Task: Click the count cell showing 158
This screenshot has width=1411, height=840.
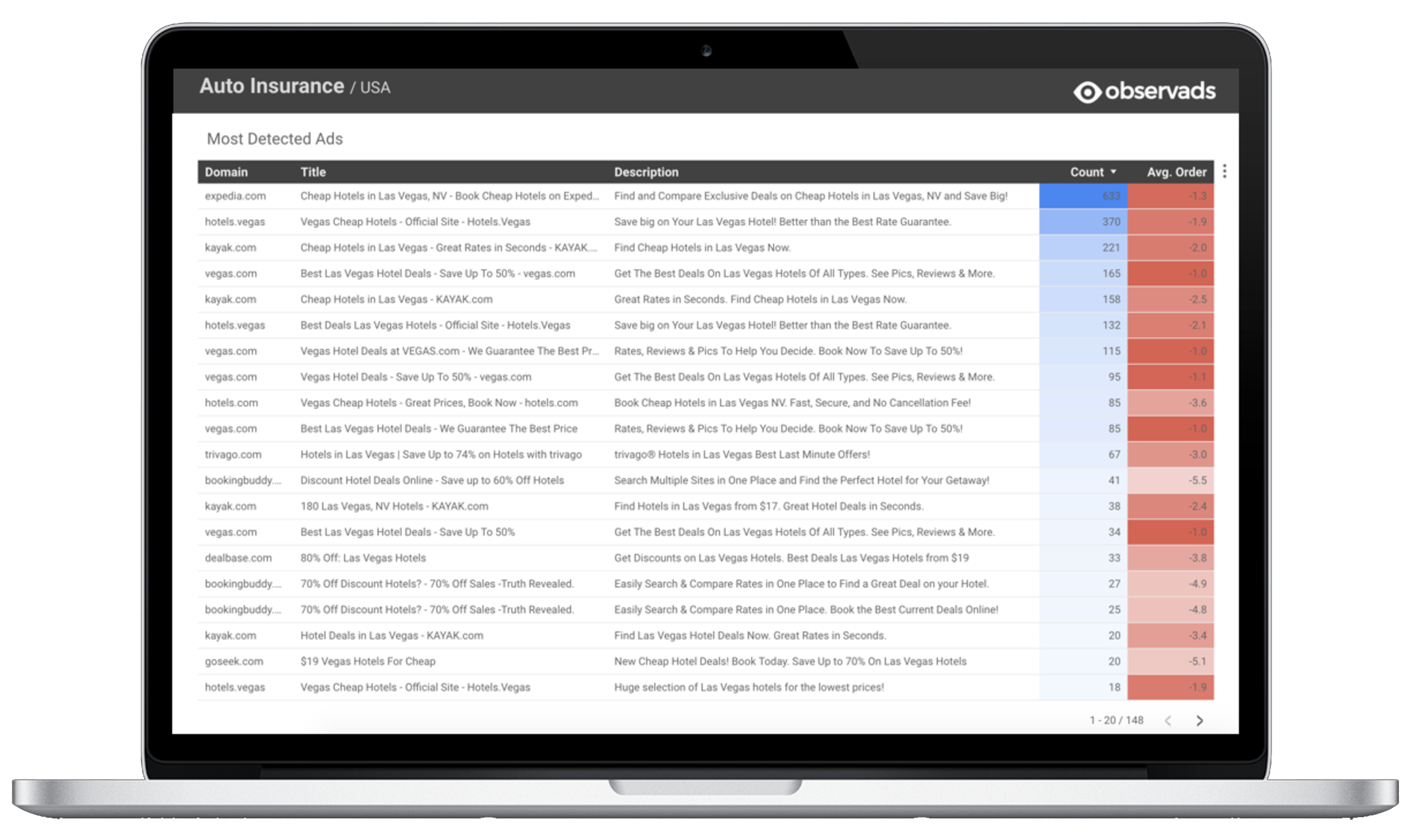Action: pos(1083,299)
